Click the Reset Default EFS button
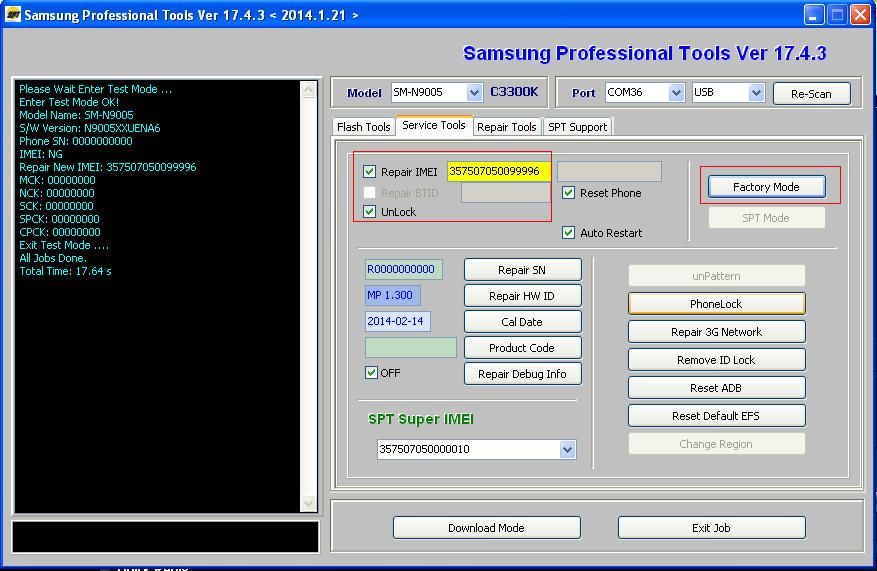Viewport: 877px width, 571px height. (x=716, y=416)
